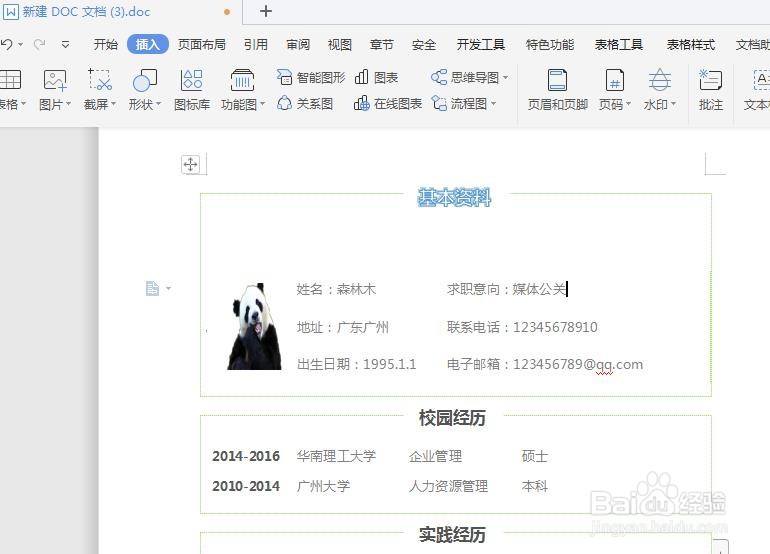Image resolution: width=770 pixels, height=554 pixels.
Task: Click the 人力资源管理 cell
Action: coord(448,486)
